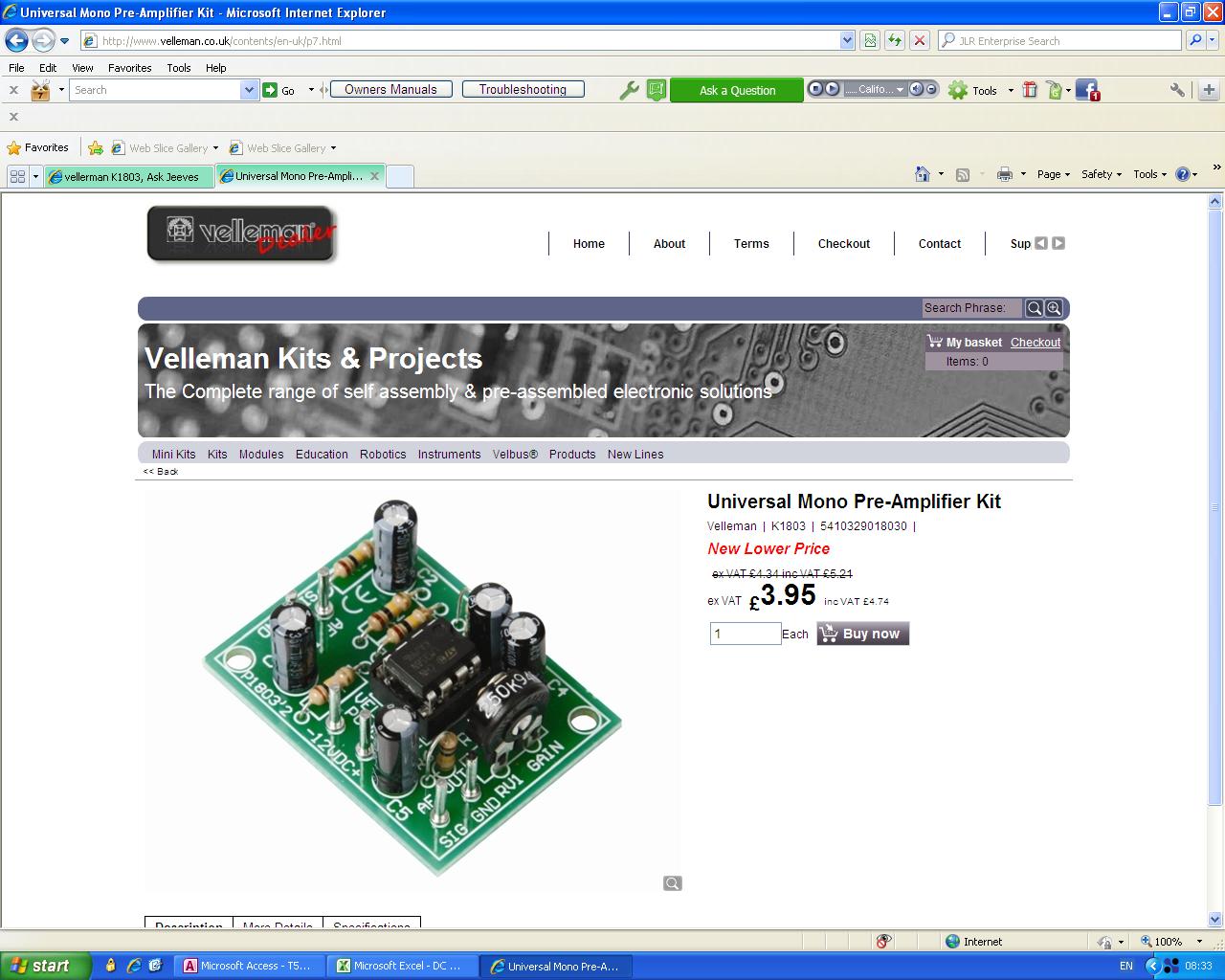Click the << Back link
This screenshot has height=980, width=1225.
161,472
